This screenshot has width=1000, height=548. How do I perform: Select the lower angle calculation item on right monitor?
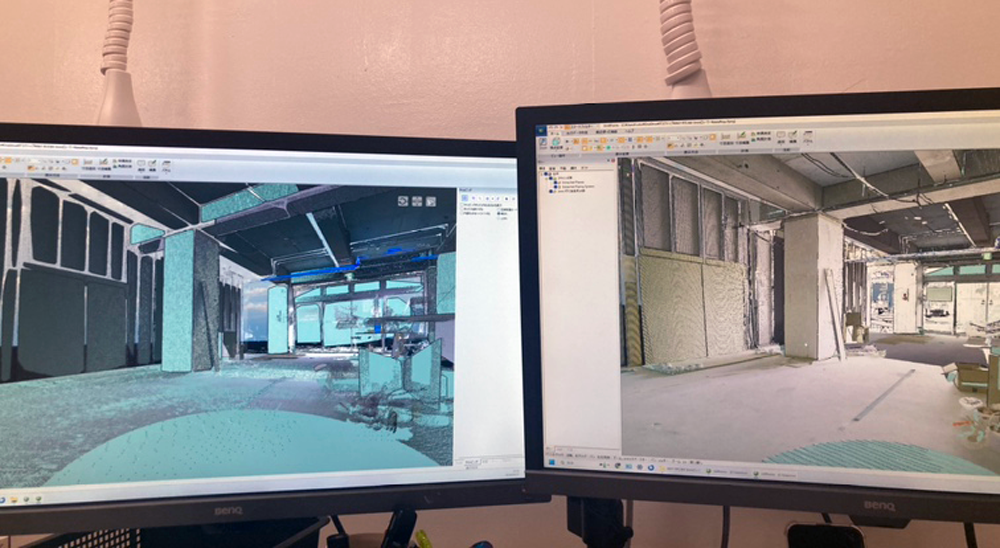761,139
